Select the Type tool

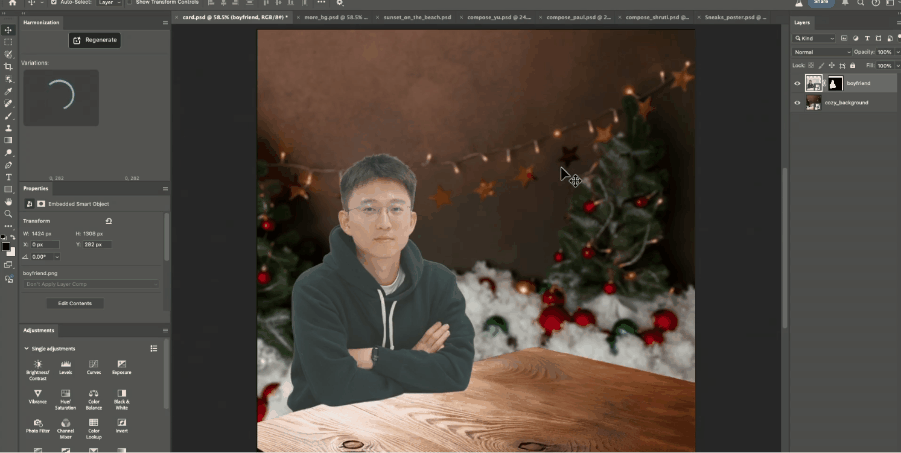(8, 177)
